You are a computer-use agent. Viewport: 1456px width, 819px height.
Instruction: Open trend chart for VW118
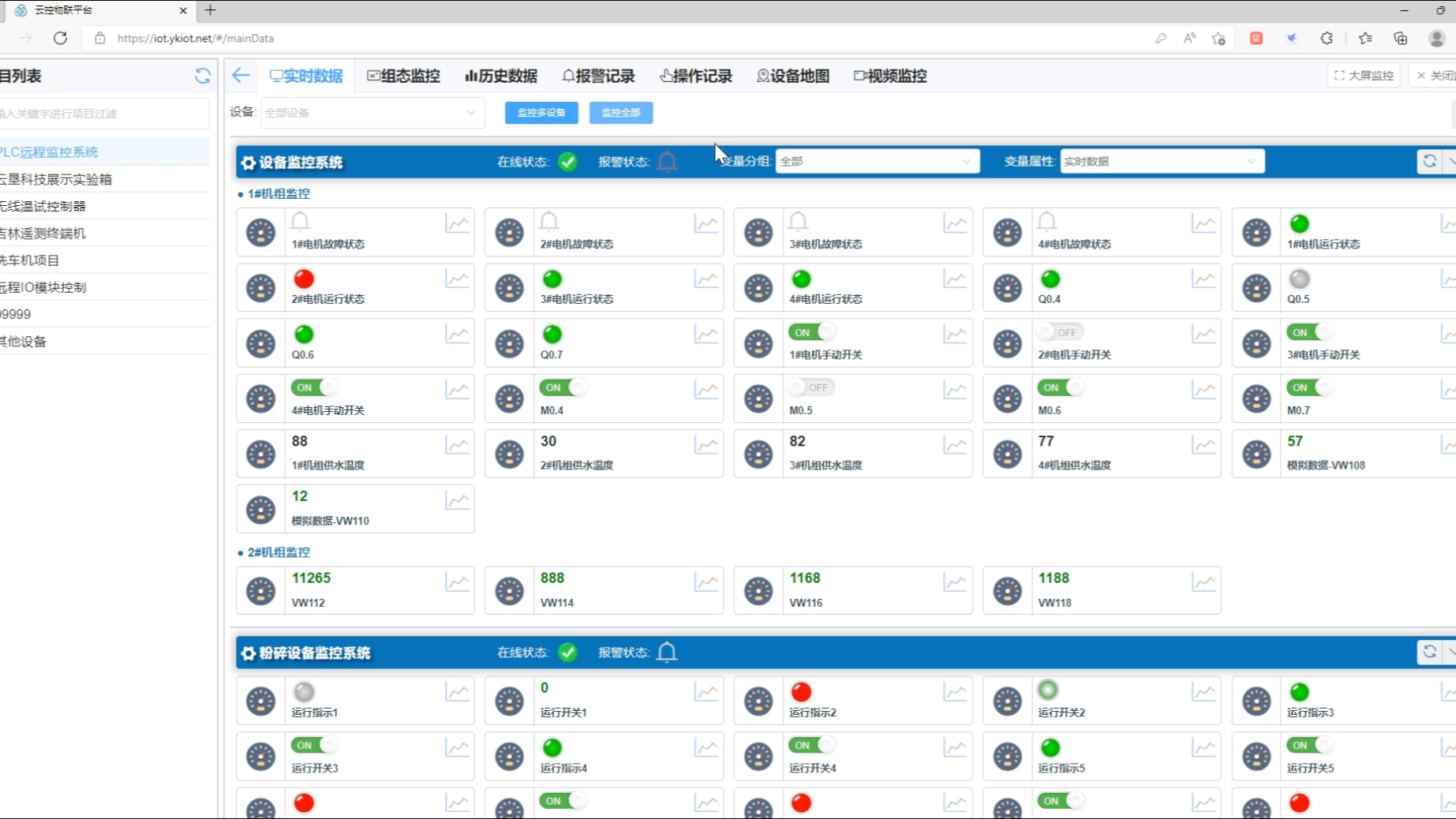pos(1203,582)
